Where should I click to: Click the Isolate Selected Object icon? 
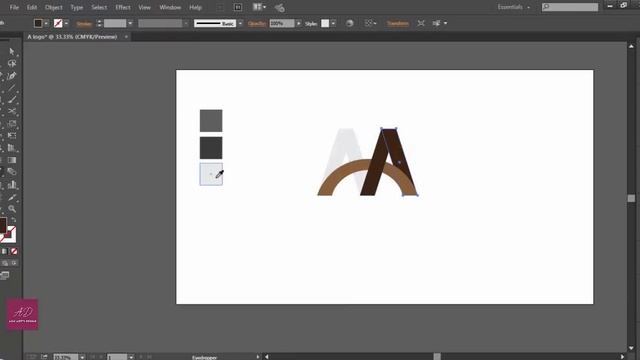[x=421, y=23]
